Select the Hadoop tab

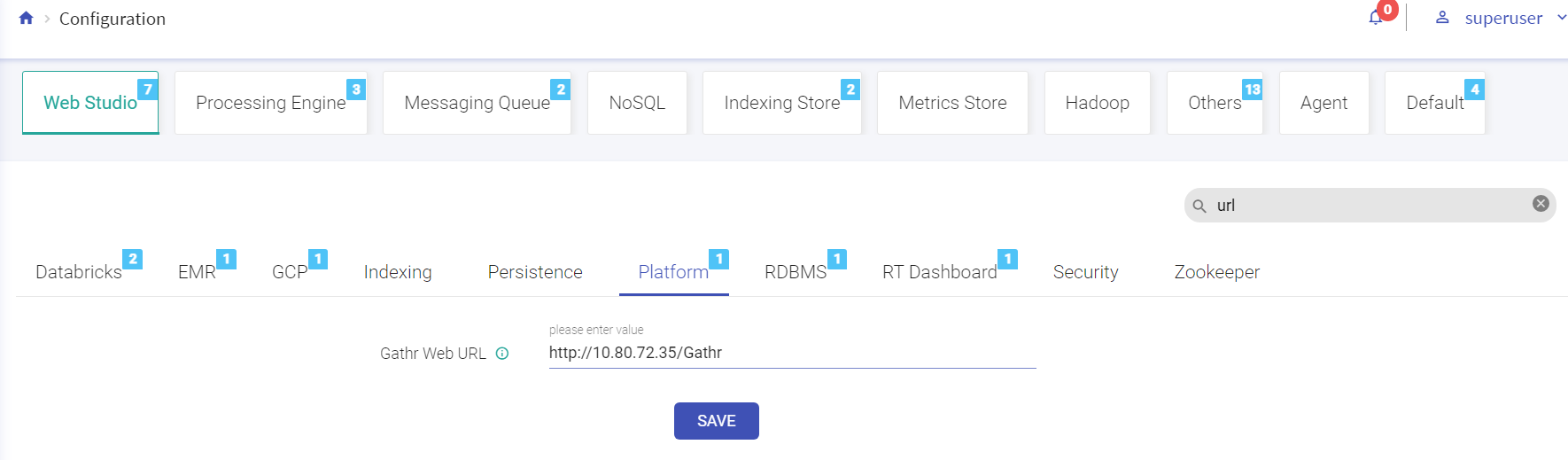(x=1097, y=103)
